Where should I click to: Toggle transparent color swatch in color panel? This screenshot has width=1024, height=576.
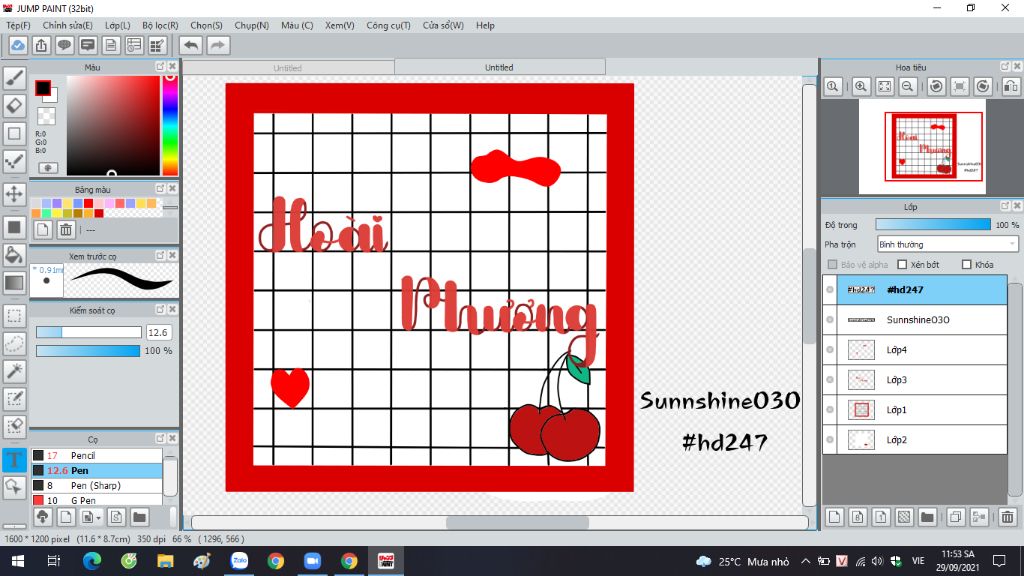pos(46,116)
